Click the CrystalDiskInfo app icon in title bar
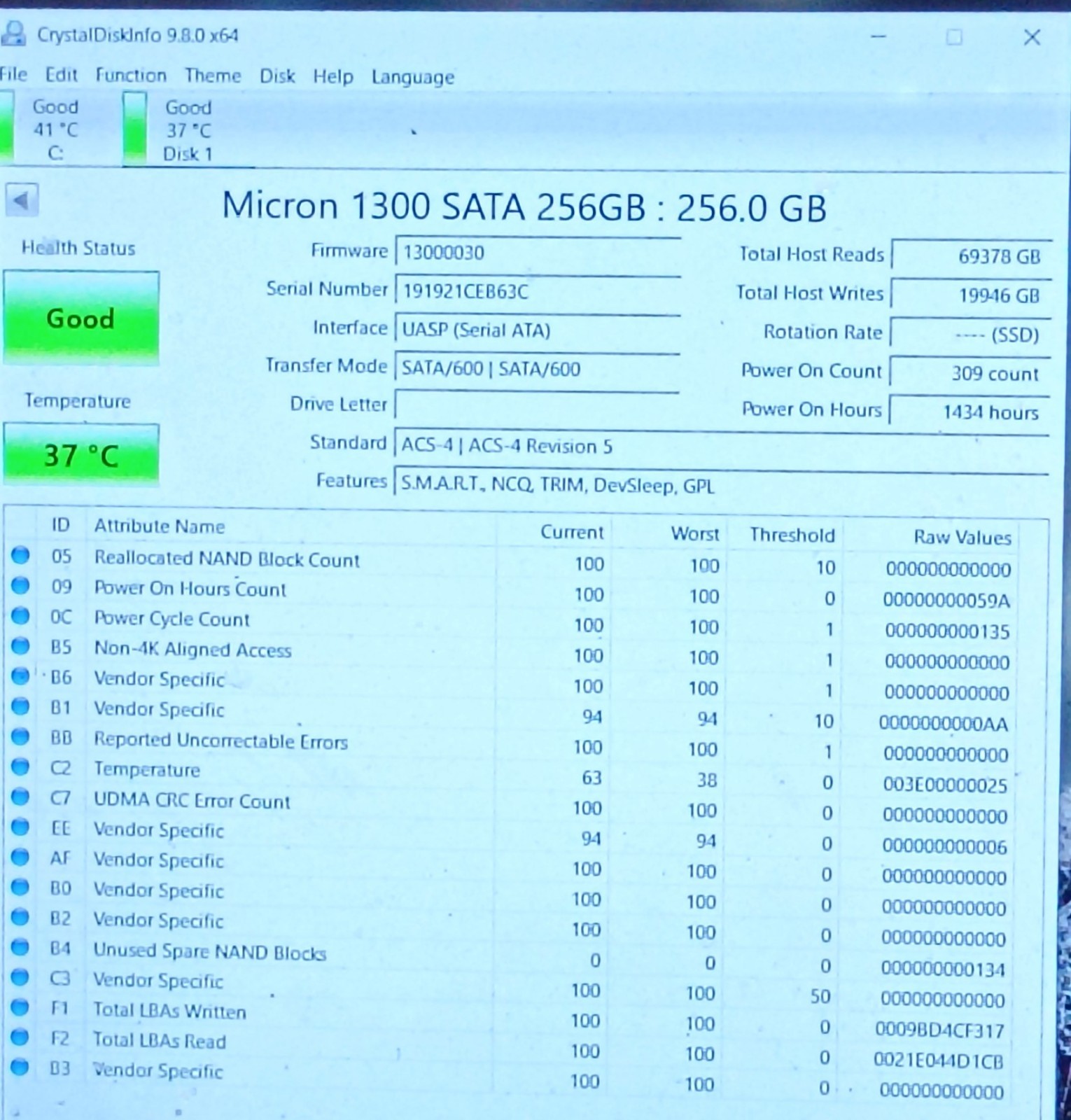Viewport: 1071px width, 1120px height. coord(13,33)
